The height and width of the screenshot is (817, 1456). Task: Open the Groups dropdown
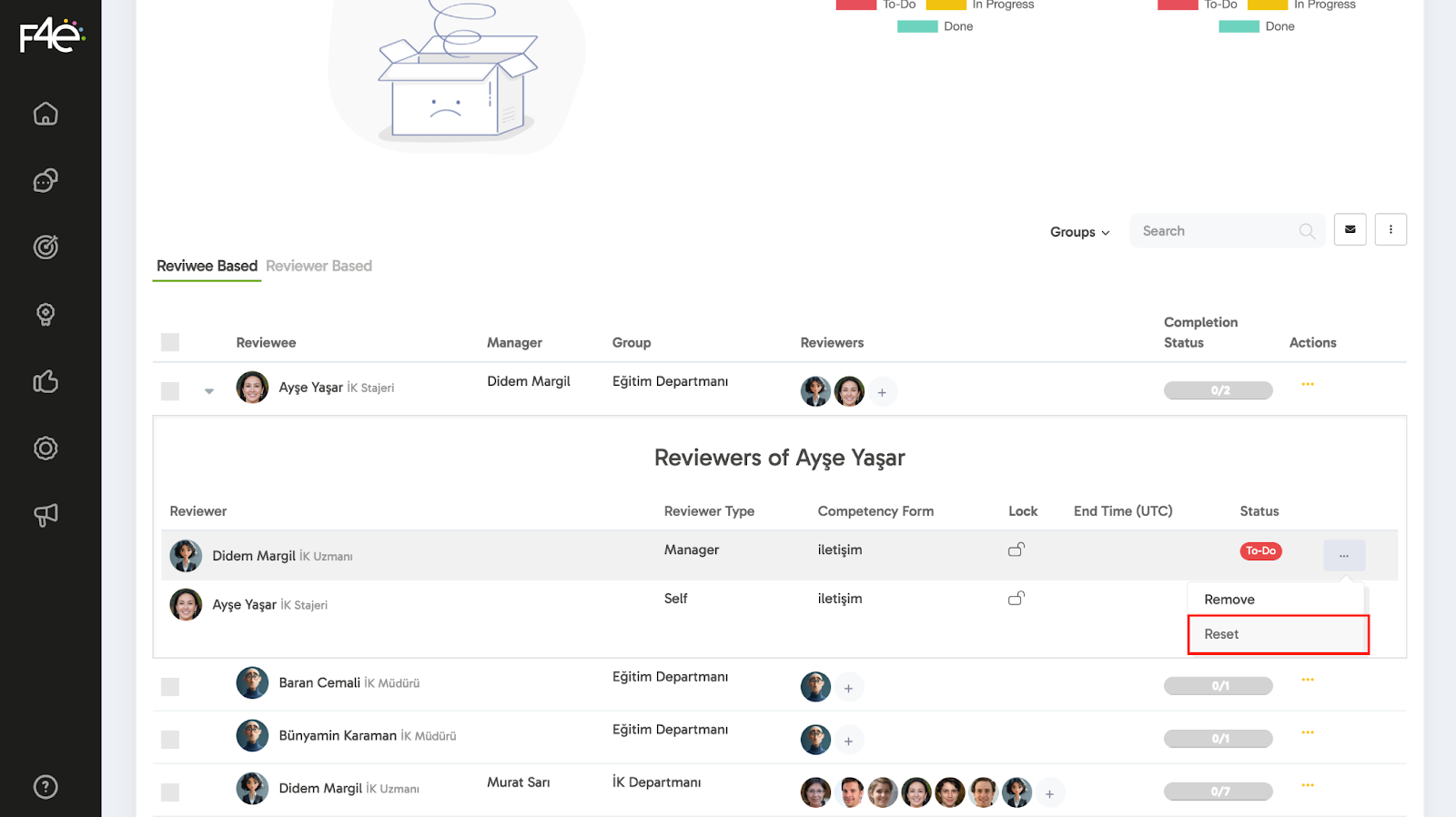click(x=1079, y=232)
